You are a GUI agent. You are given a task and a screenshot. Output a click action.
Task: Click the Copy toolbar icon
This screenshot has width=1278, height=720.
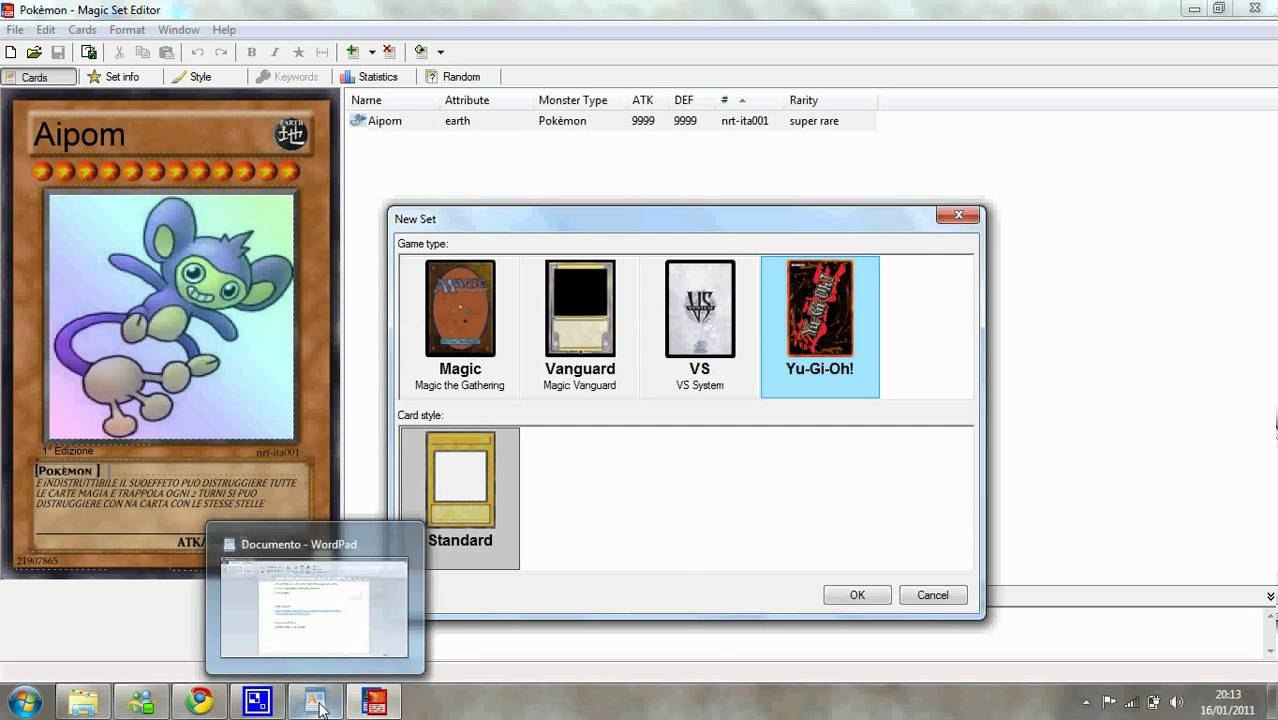click(143, 52)
